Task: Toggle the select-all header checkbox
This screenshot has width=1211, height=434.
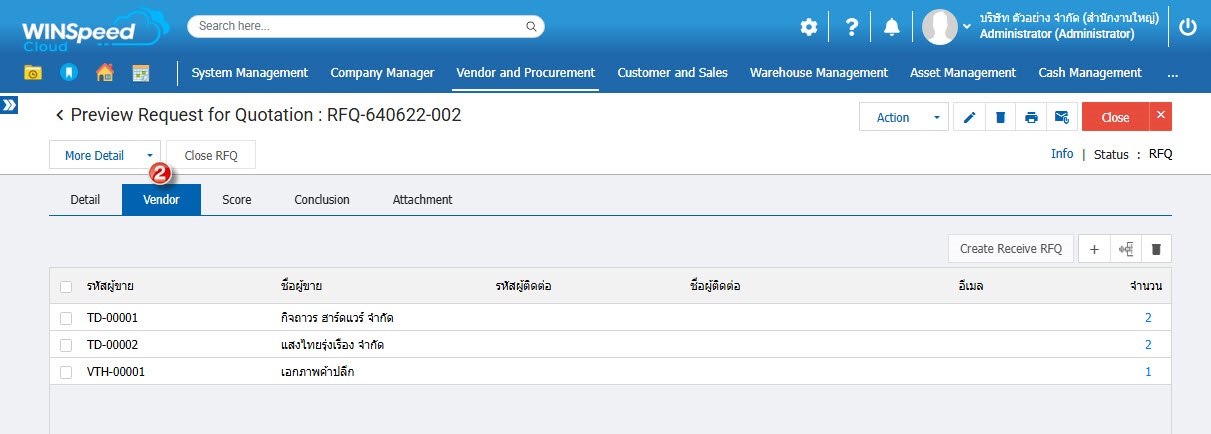Action: click(x=66, y=287)
